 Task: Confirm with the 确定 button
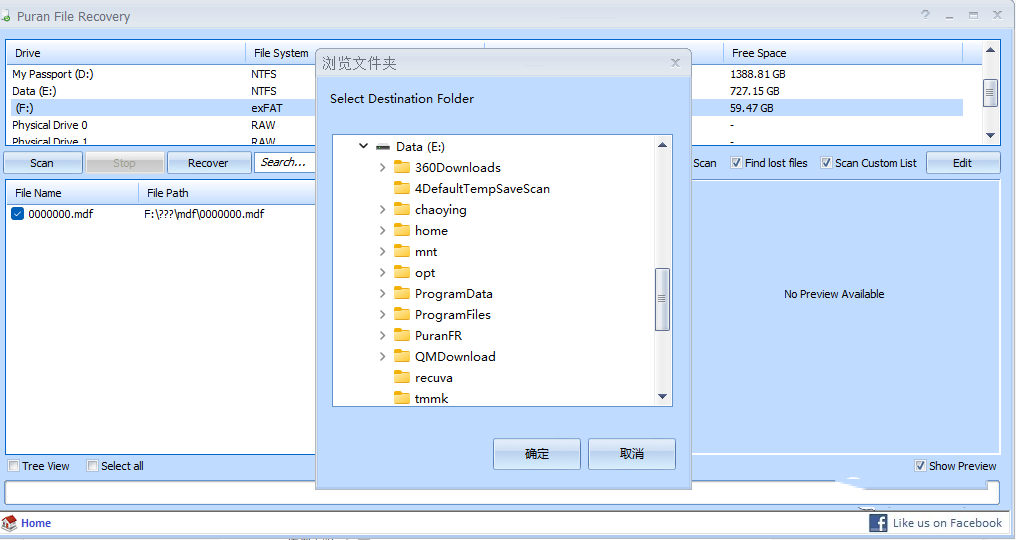tap(537, 454)
